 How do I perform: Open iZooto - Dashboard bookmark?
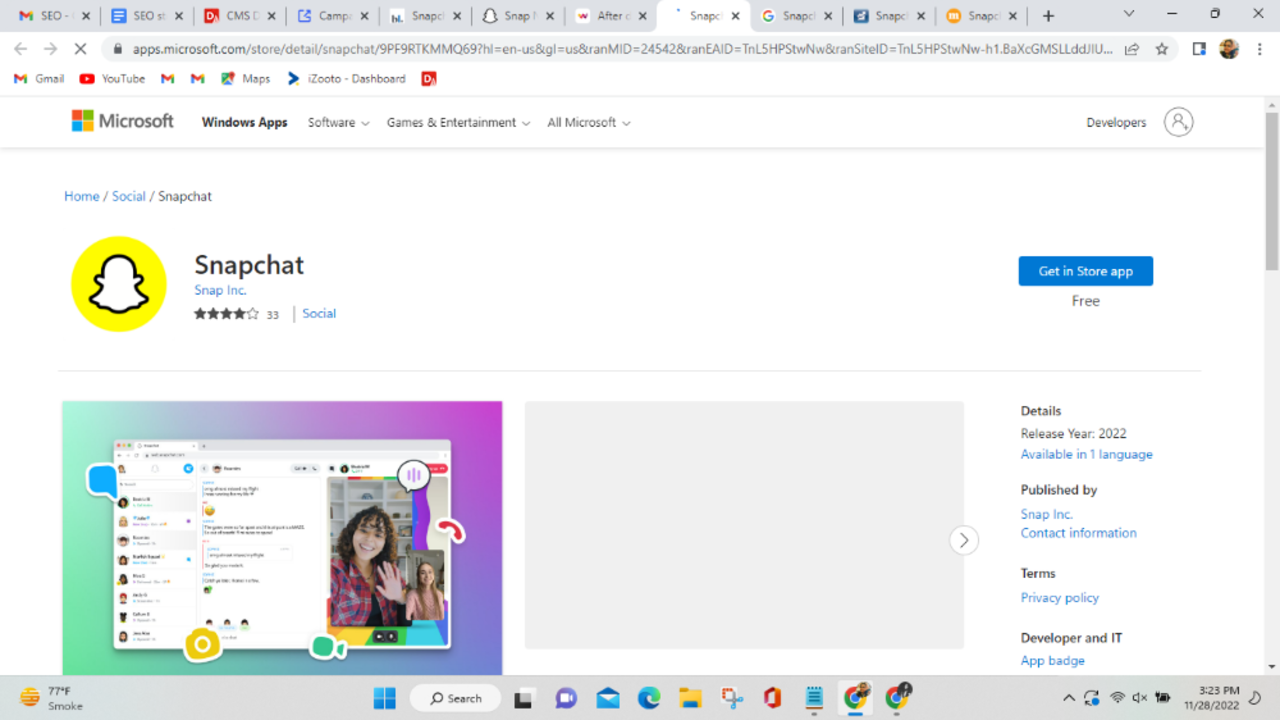(x=346, y=79)
